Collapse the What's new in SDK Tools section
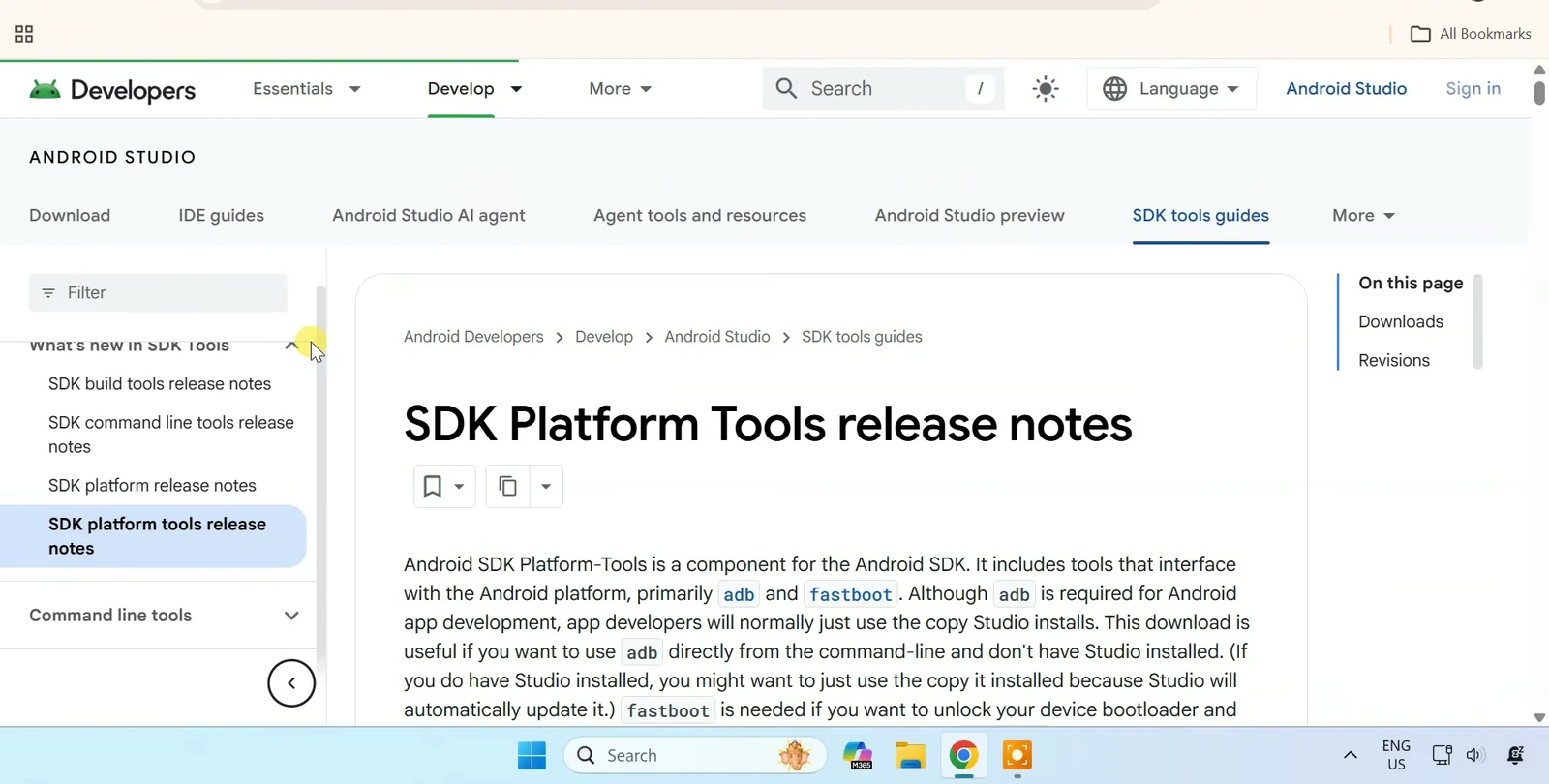 click(290, 346)
